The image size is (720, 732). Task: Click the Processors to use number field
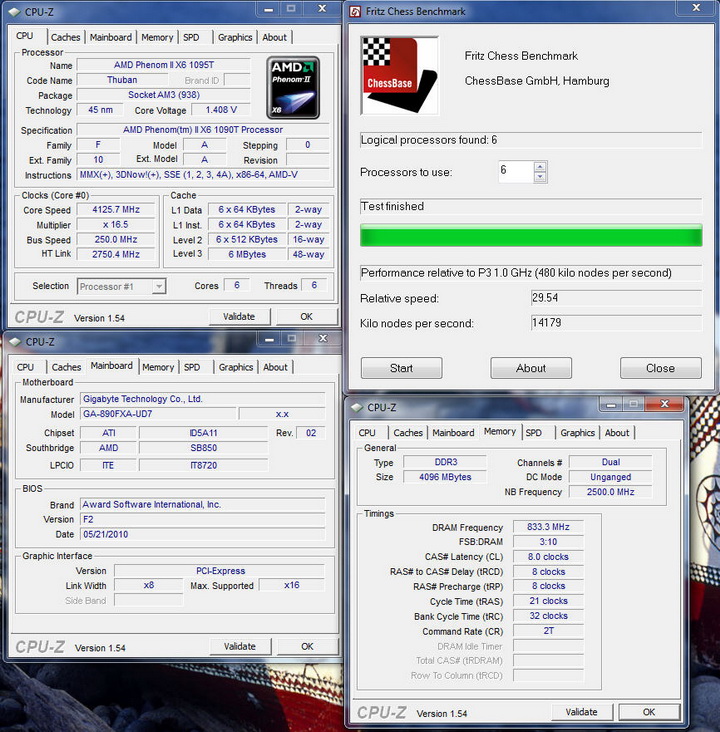click(516, 171)
